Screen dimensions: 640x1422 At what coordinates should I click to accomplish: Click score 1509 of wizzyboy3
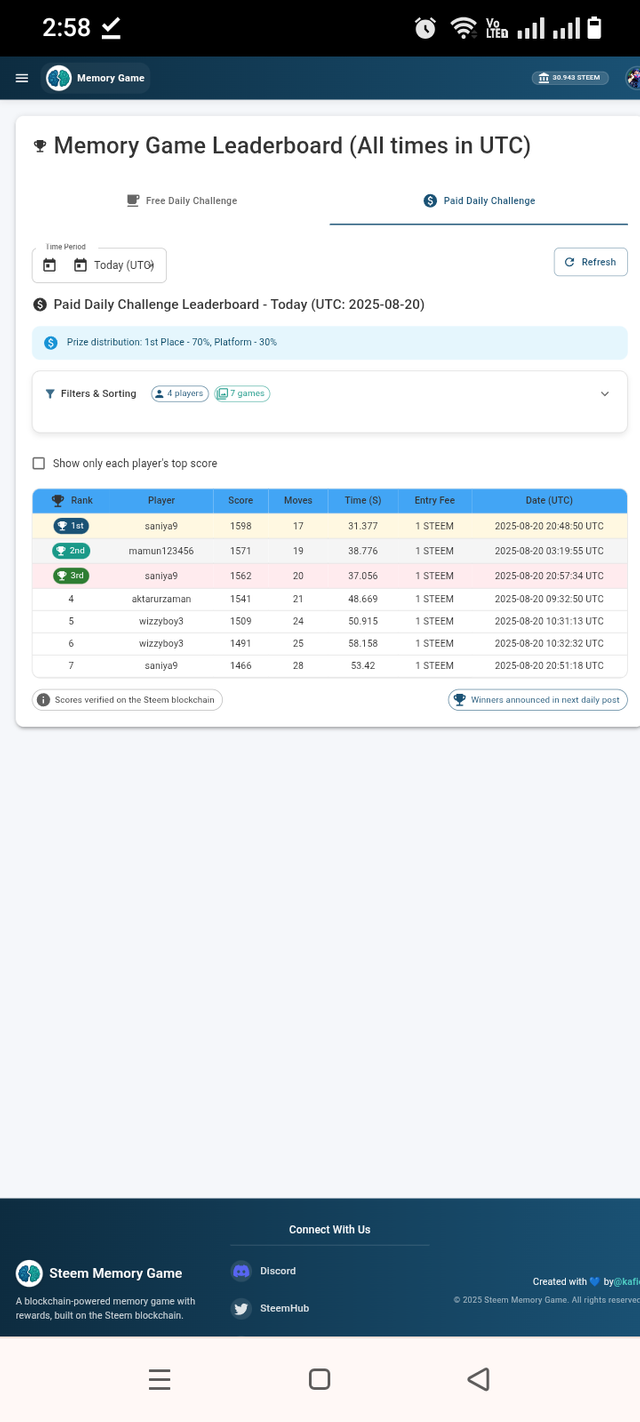(x=241, y=621)
